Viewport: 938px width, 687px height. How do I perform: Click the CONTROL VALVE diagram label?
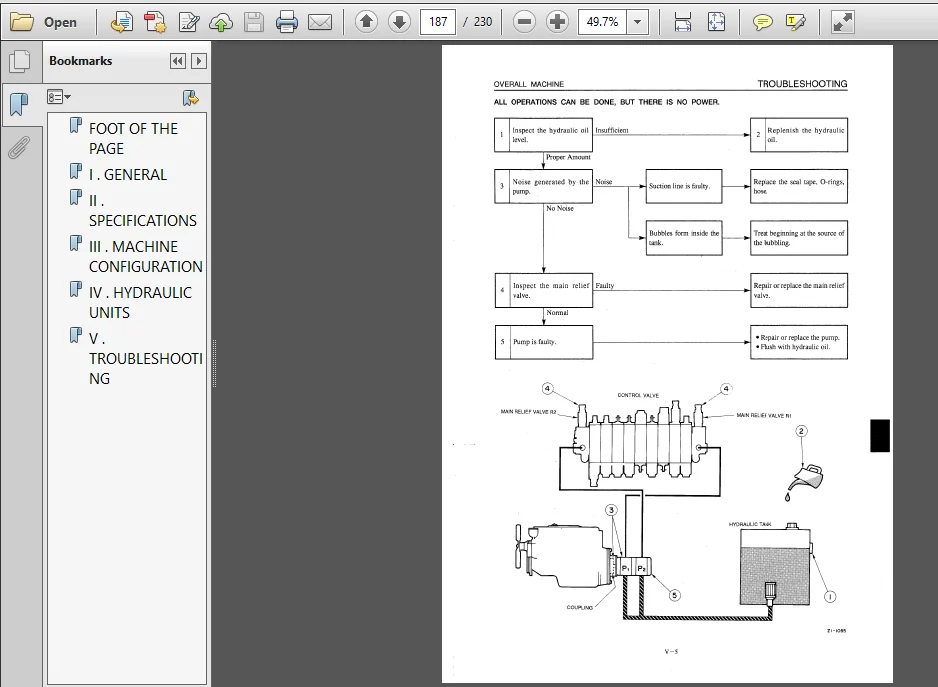(638, 396)
